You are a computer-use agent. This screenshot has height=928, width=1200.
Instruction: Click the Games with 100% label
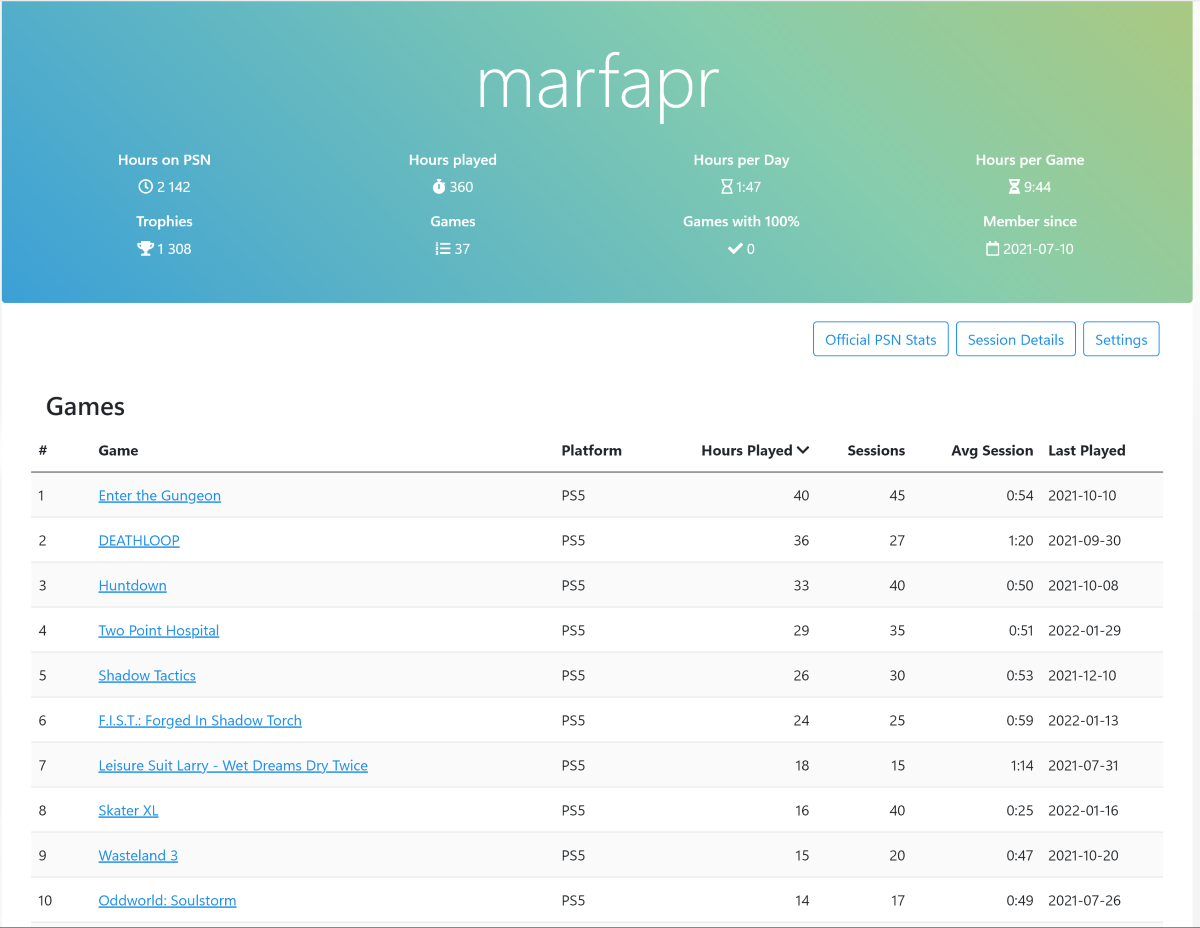(741, 222)
